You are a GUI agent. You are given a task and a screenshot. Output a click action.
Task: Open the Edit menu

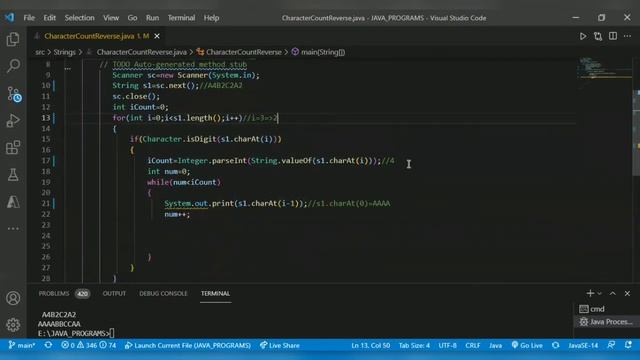pos(49,18)
